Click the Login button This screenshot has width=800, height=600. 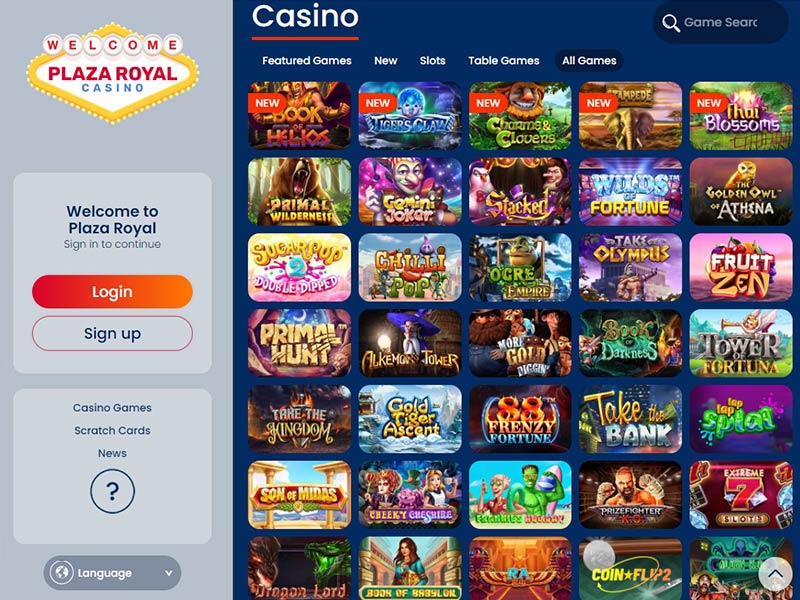point(112,292)
